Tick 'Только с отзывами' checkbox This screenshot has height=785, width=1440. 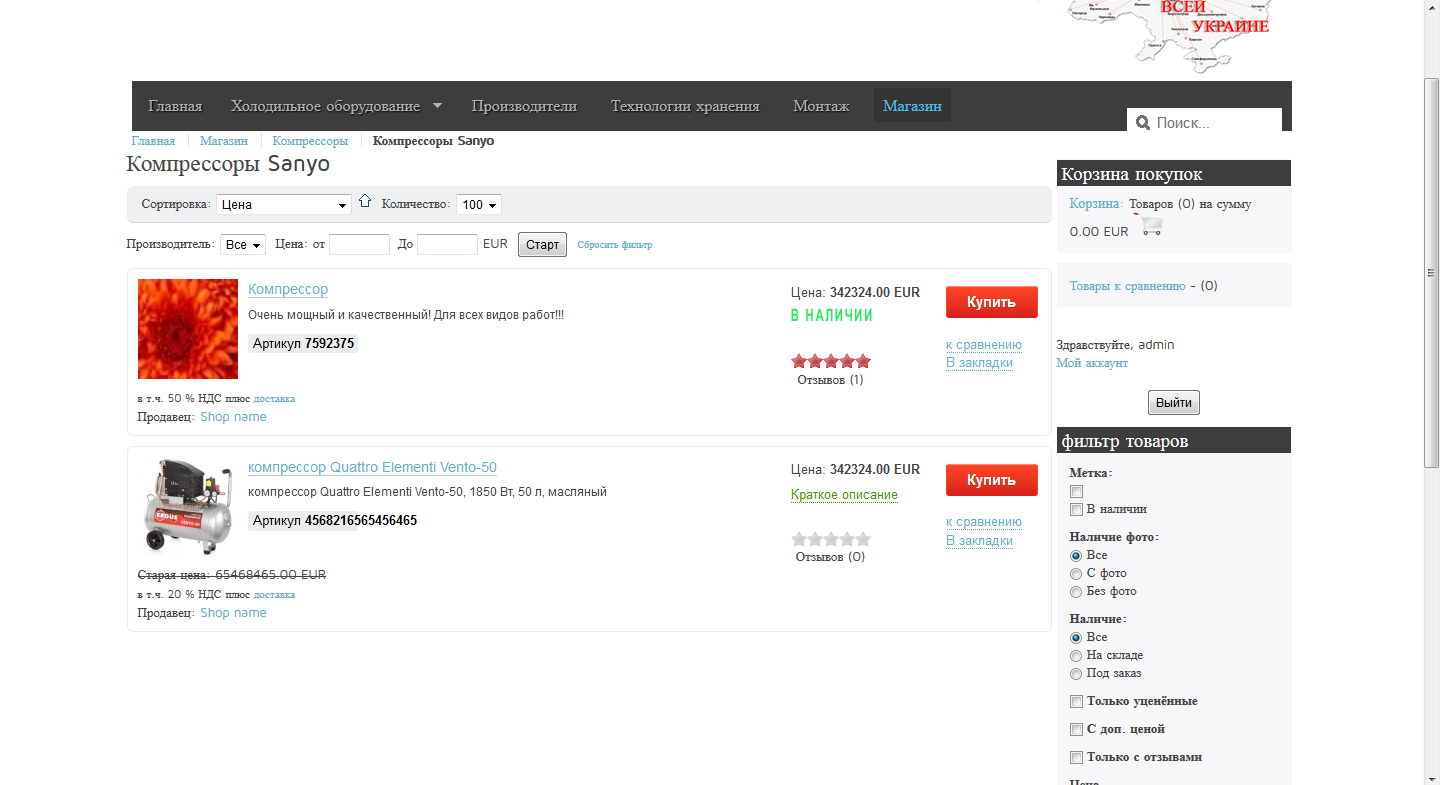[x=1076, y=757]
